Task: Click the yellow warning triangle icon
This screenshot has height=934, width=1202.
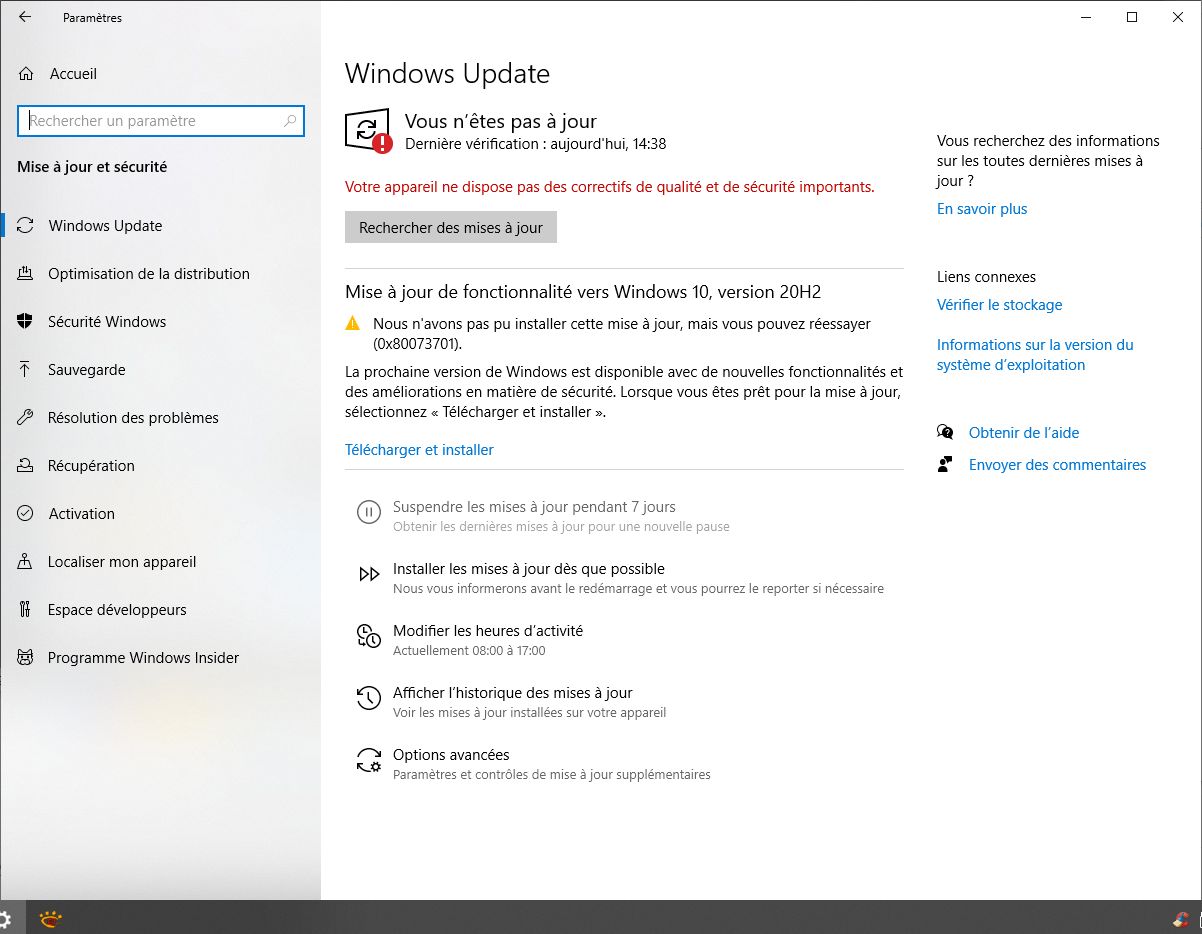Action: coord(352,323)
